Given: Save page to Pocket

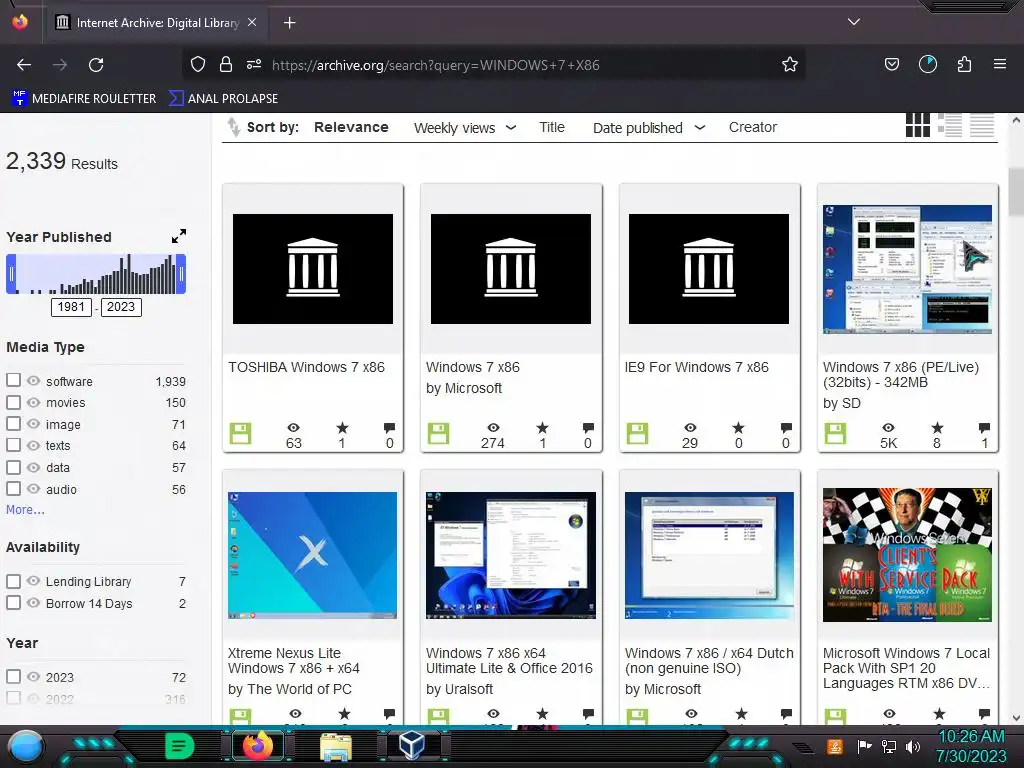Looking at the screenshot, I should (x=891, y=64).
